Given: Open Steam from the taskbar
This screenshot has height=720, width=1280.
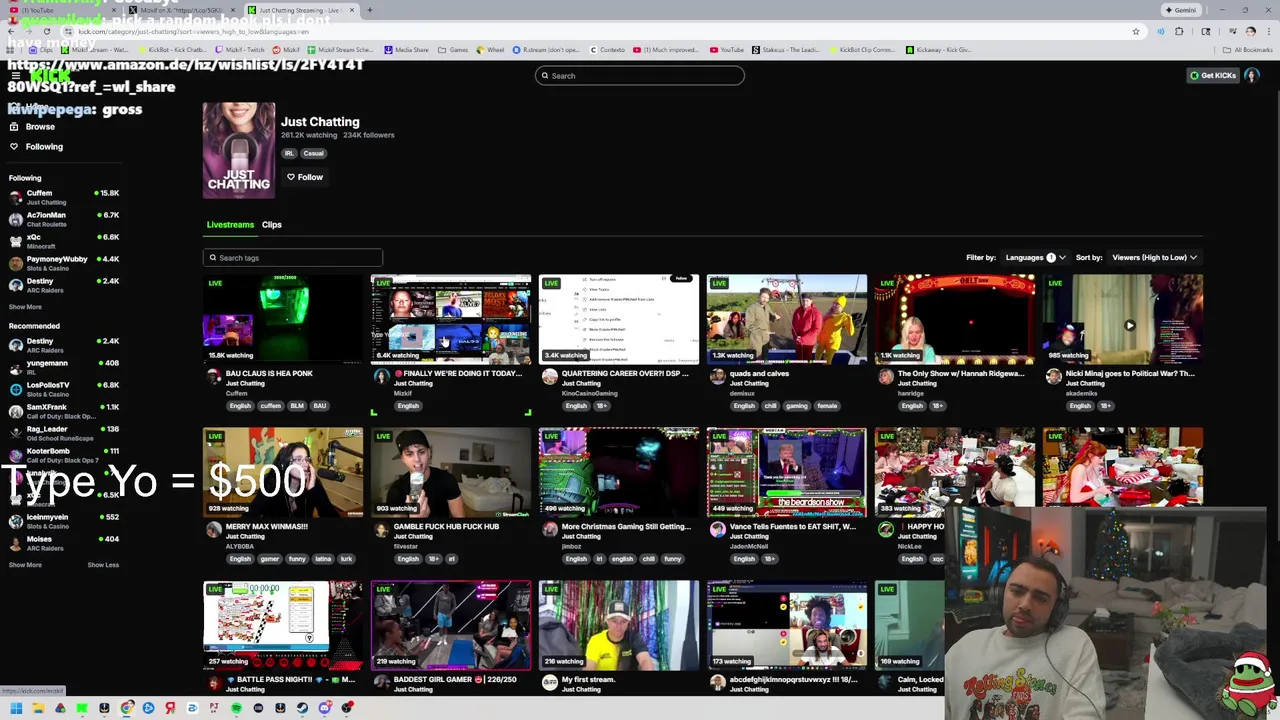Looking at the screenshot, I should [x=302, y=708].
